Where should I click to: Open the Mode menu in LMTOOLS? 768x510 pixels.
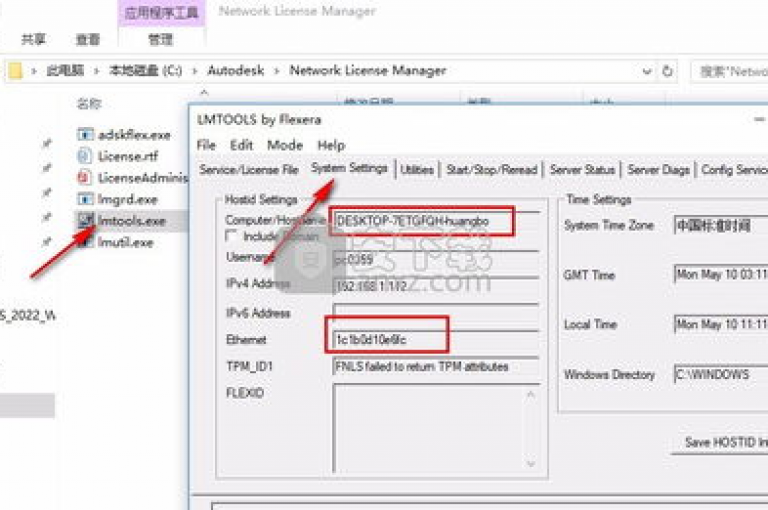[x=285, y=145]
